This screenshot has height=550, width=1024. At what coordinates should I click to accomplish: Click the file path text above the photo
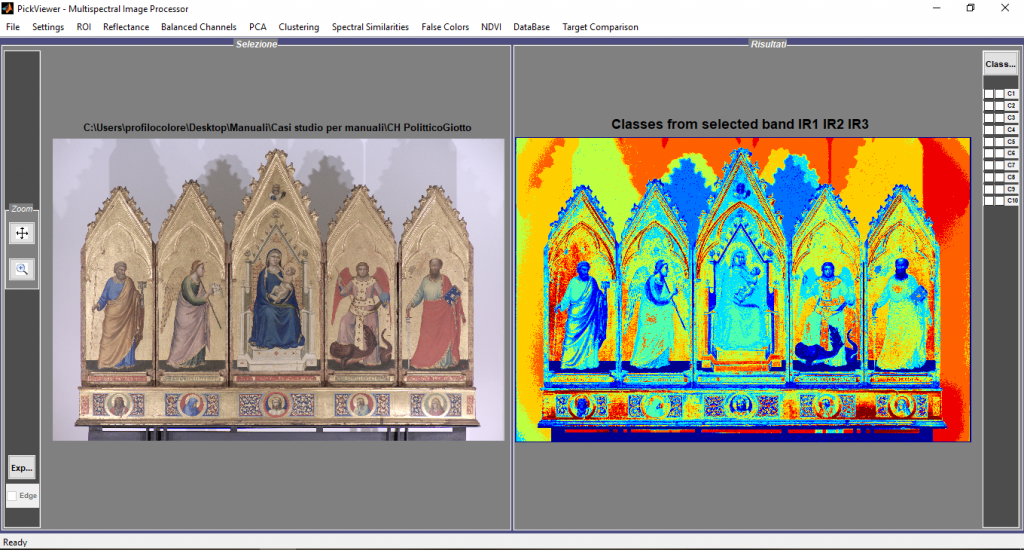[277, 127]
